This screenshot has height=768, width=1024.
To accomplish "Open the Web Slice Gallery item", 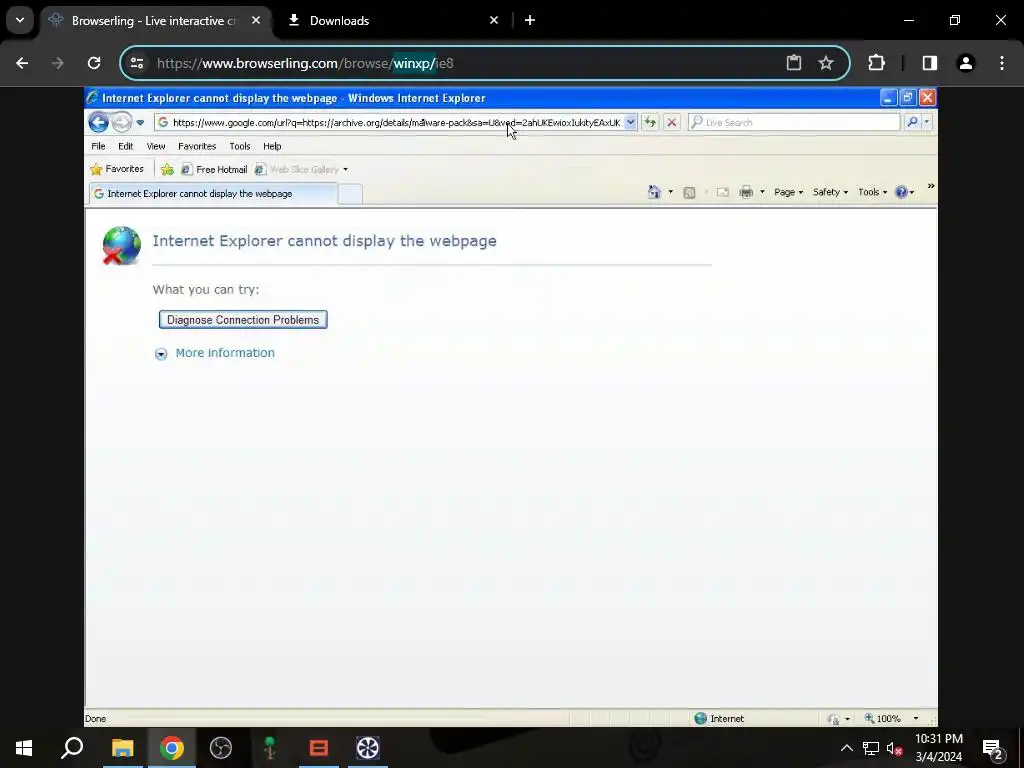I will [301, 170].
